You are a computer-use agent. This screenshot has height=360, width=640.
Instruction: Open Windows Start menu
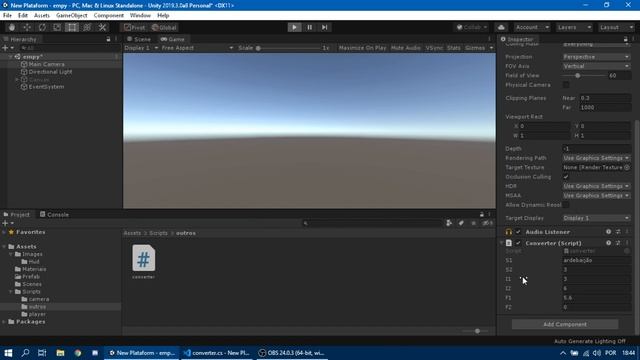[8, 353]
